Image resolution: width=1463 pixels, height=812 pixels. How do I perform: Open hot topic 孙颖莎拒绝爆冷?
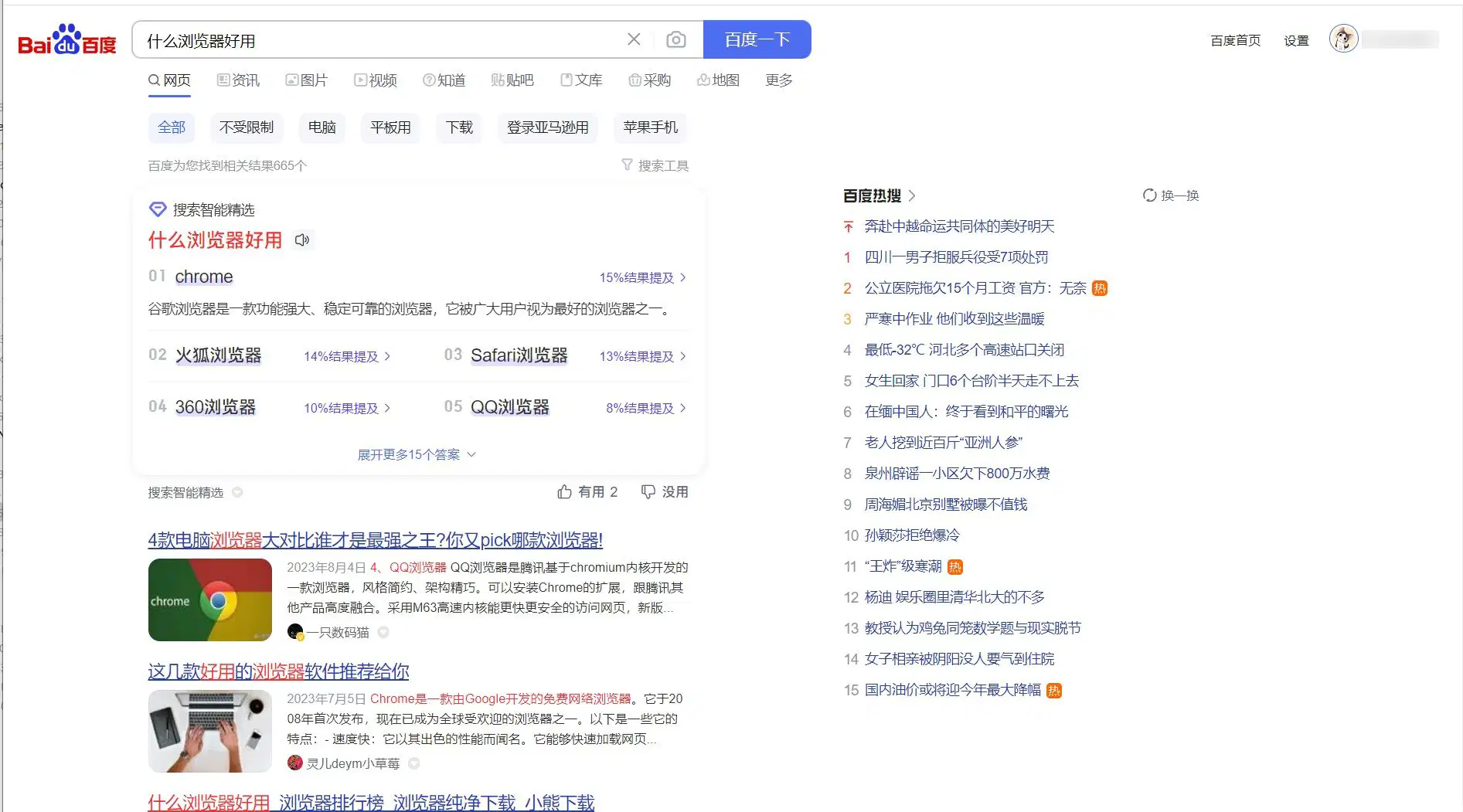tap(912, 535)
